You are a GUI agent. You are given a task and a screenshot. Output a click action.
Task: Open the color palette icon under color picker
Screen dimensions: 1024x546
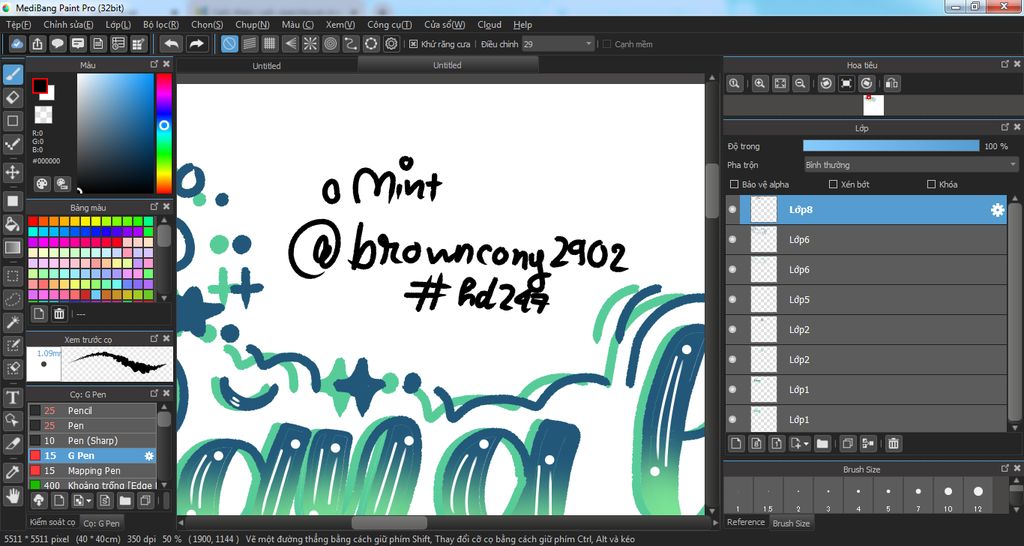[x=42, y=184]
